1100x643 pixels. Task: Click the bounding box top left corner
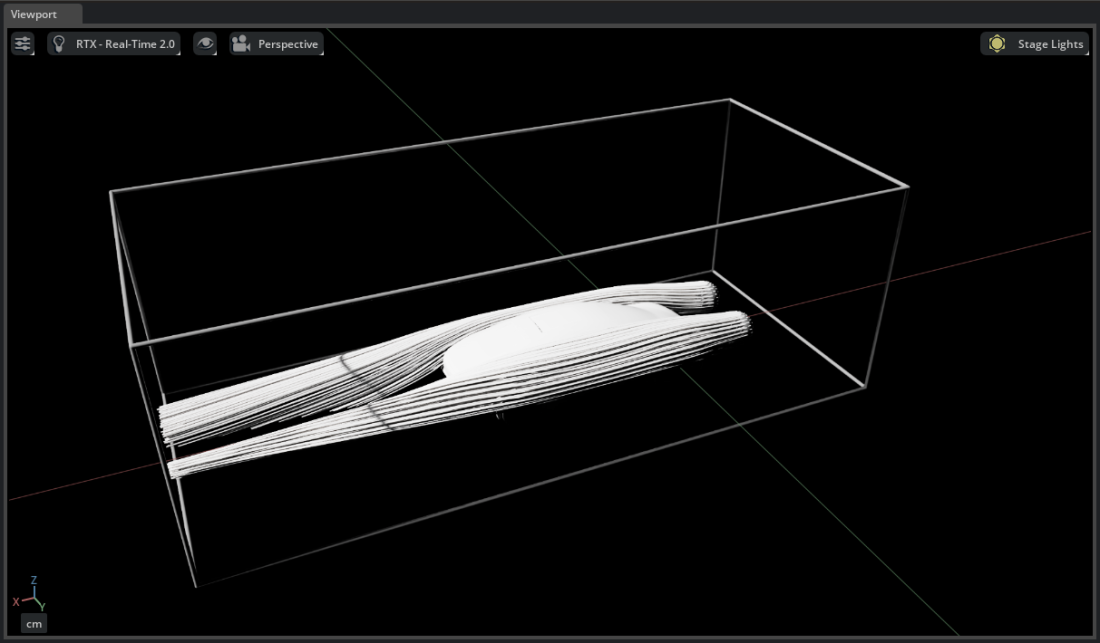pos(111,191)
